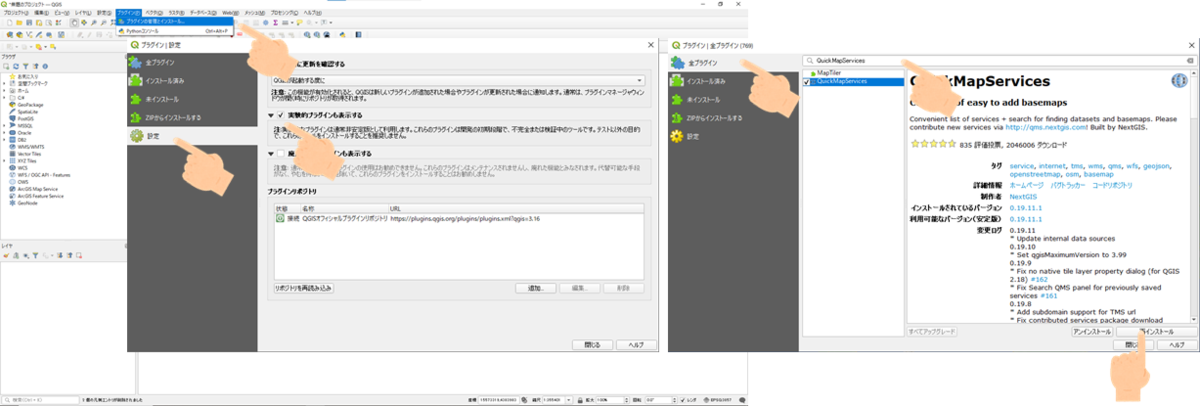Select ZIPからインストールする tab in right dialog
The height and width of the screenshot is (406, 1200).
pos(733,117)
